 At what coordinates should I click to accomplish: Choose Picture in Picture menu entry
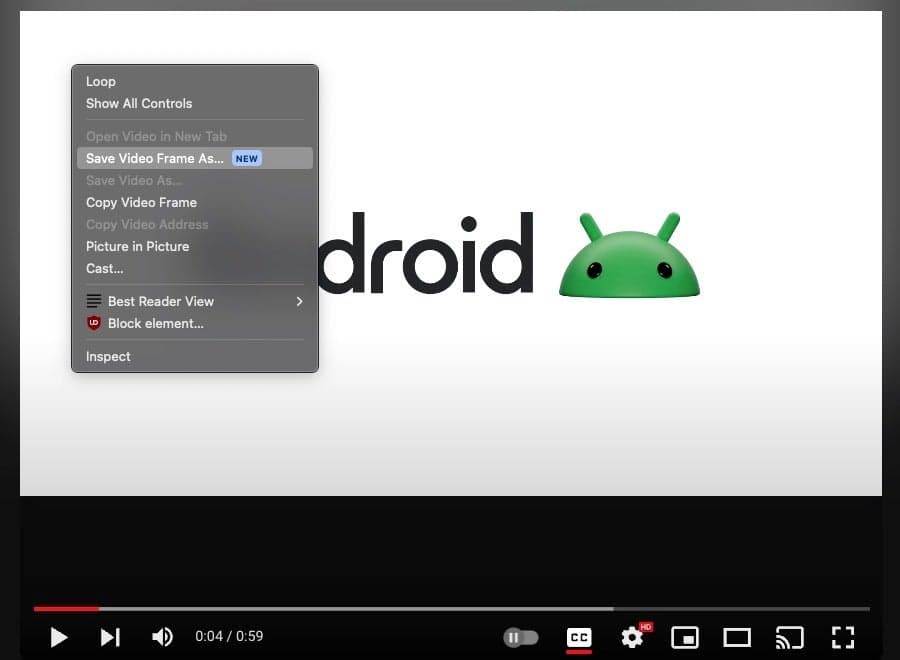137,246
